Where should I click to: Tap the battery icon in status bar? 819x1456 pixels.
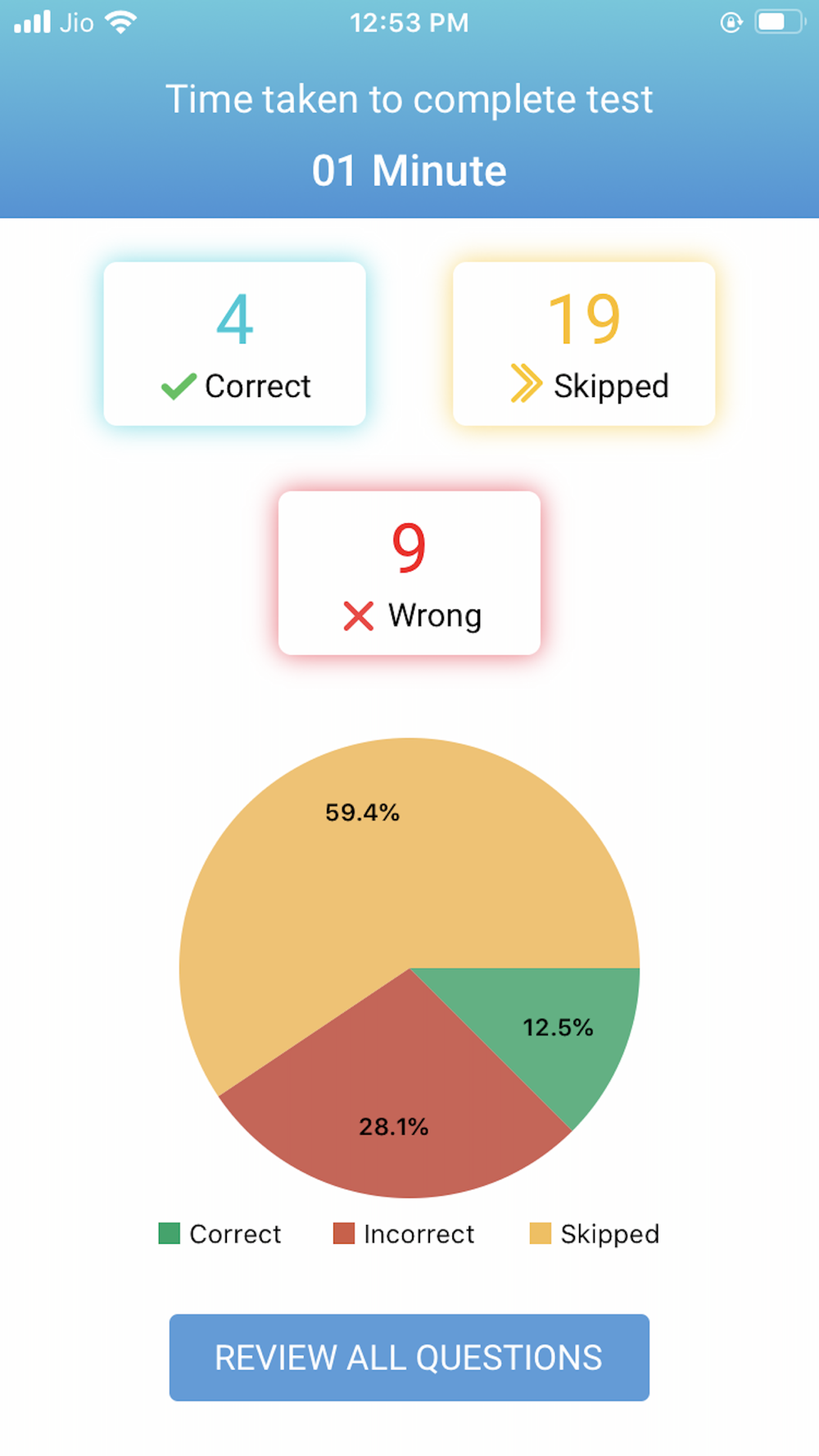pos(781,22)
